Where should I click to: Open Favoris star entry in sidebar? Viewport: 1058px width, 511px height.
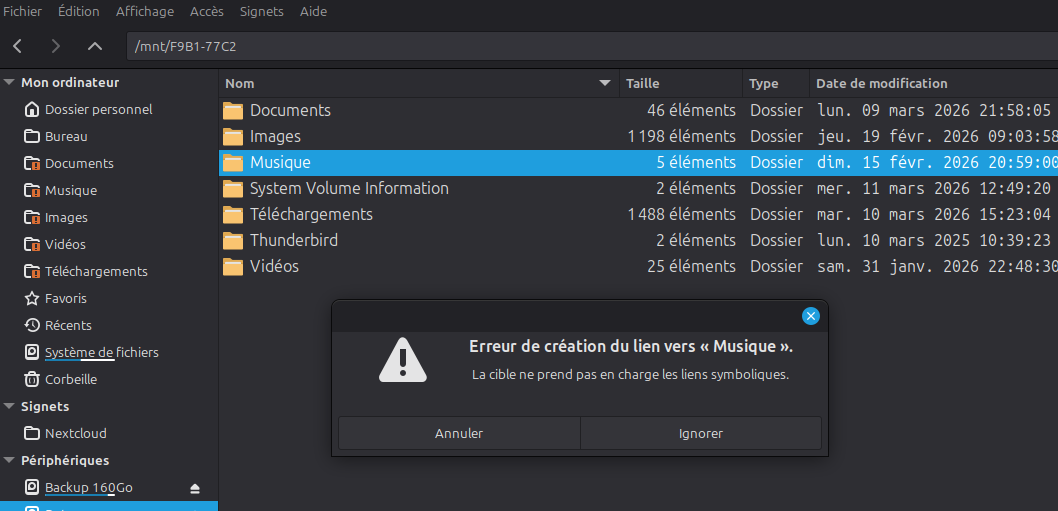66,298
